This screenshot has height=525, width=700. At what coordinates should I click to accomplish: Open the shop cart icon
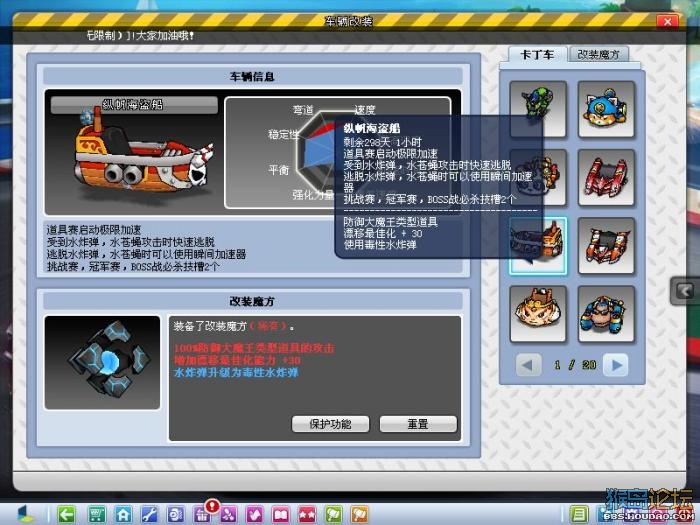tap(96, 515)
